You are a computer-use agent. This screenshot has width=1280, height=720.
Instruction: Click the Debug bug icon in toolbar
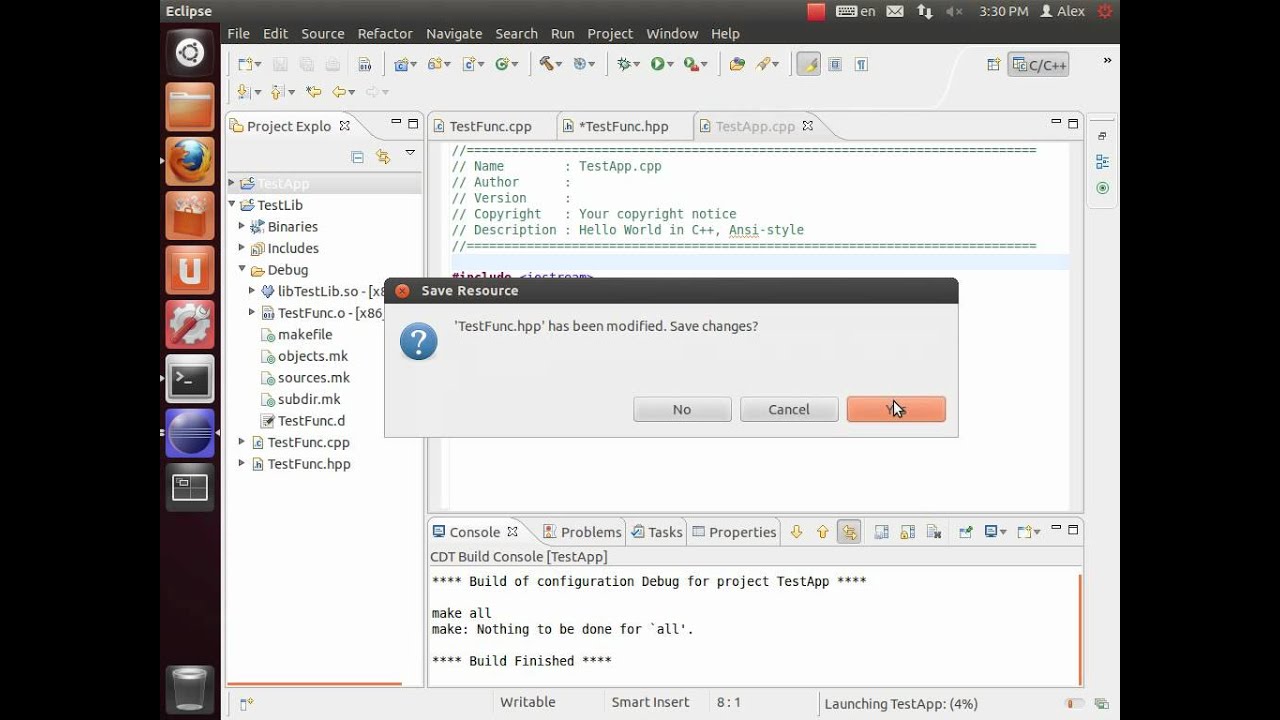(624, 64)
